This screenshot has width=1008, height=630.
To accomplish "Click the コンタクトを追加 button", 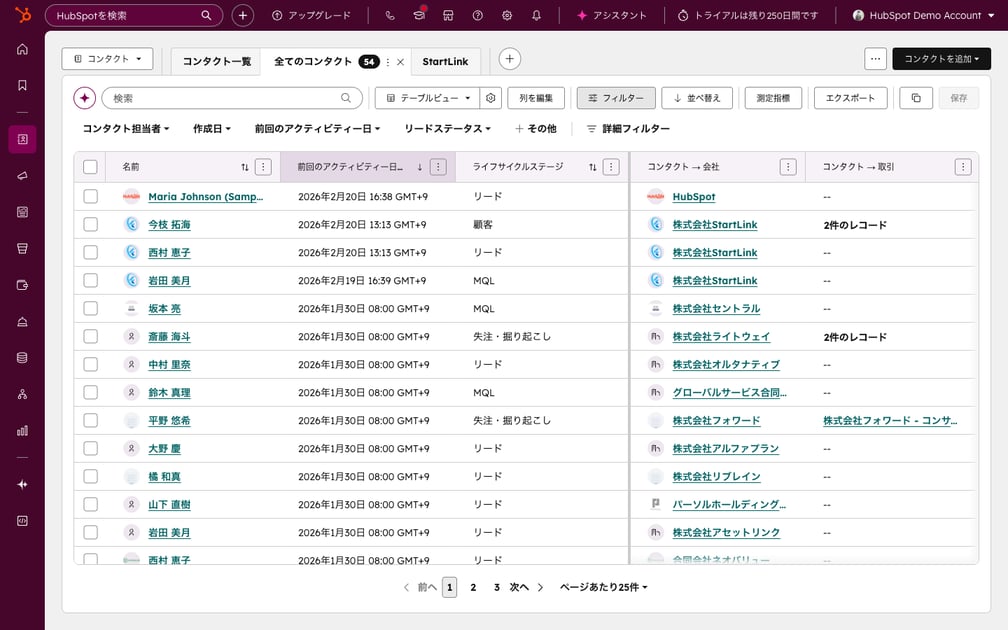I will [x=941, y=59].
